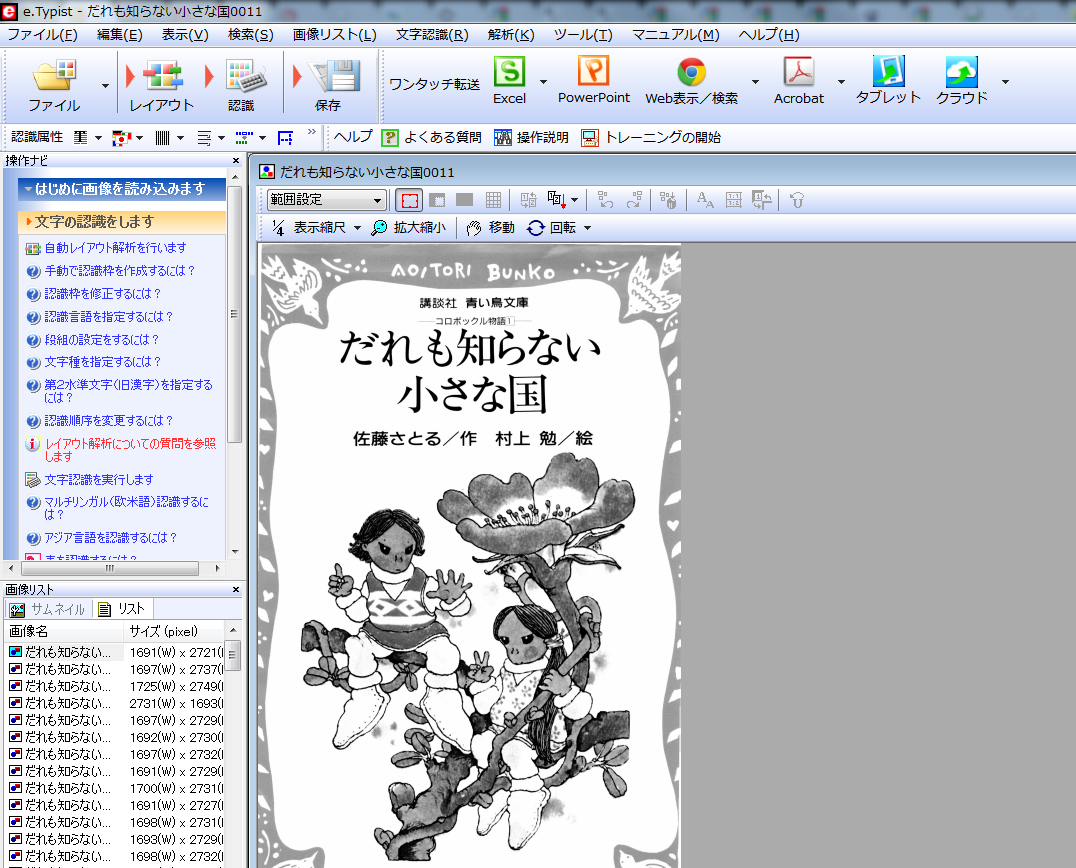Viewport: 1076px width, 868px height.
Task: Click the PowerPoint transfer icon
Action: coord(594,74)
